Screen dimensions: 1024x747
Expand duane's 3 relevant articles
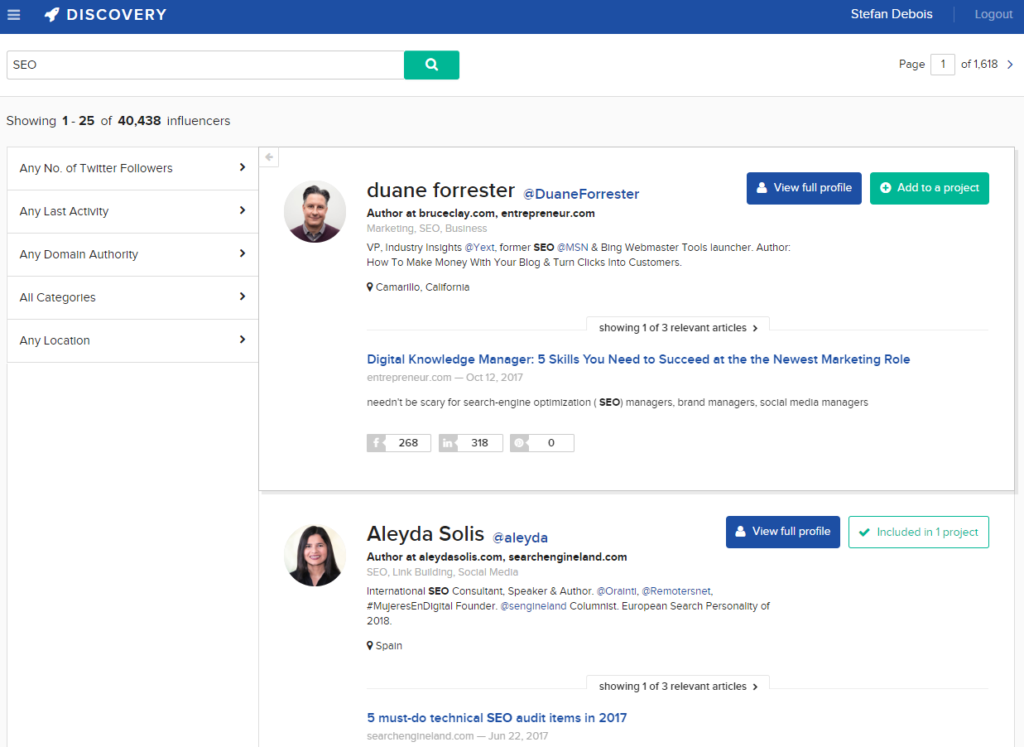coord(678,328)
